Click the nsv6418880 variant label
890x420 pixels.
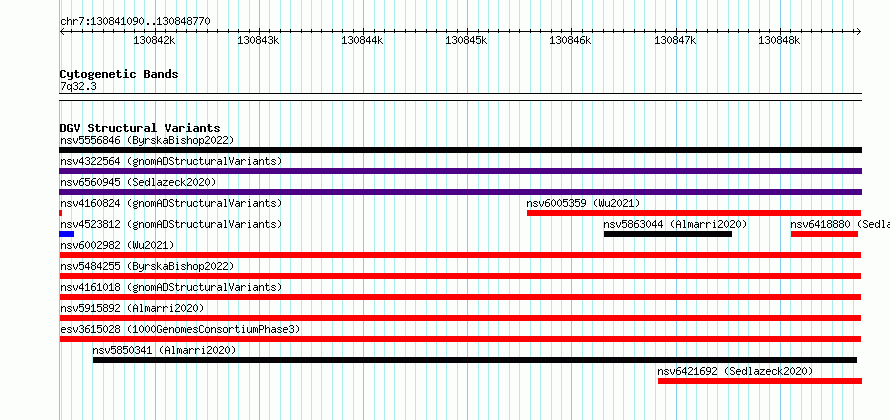click(839, 224)
